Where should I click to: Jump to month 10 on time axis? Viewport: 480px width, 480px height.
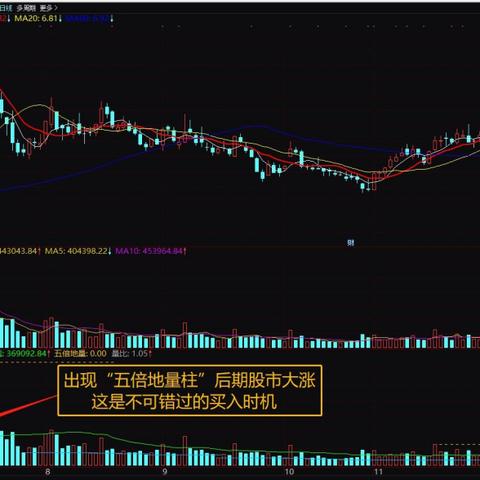289,472
